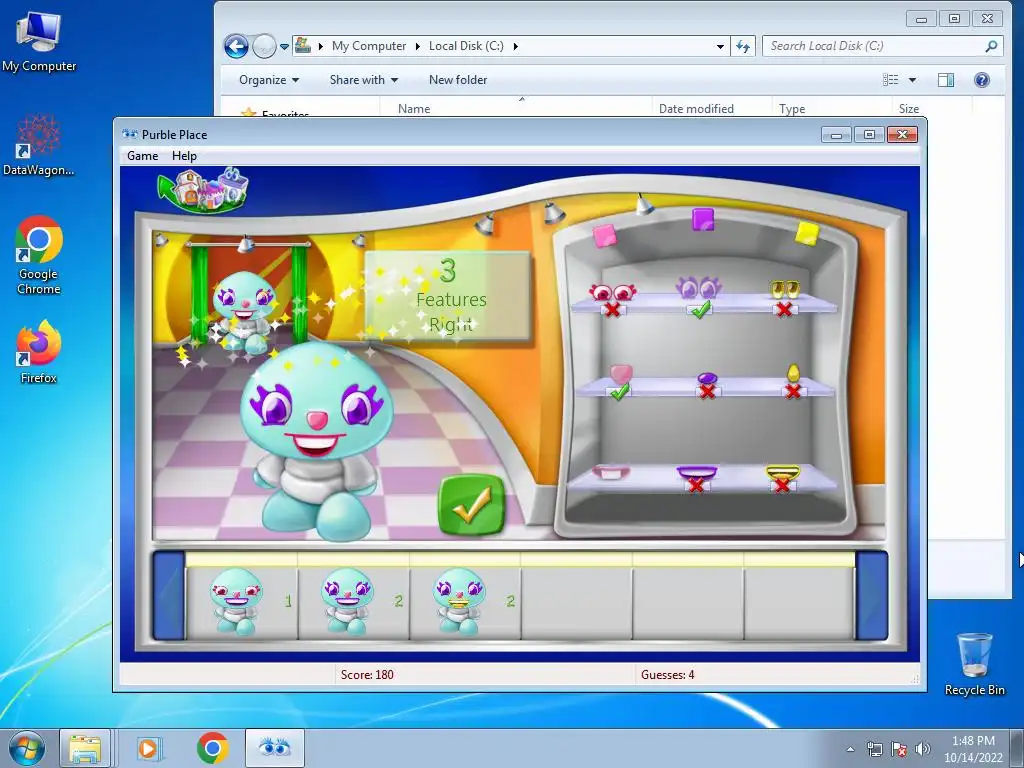The height and width of the screenshot is (768, 1024).
Task: View the second guess thumbnail with purple mouth
Action: pos(354,602)
